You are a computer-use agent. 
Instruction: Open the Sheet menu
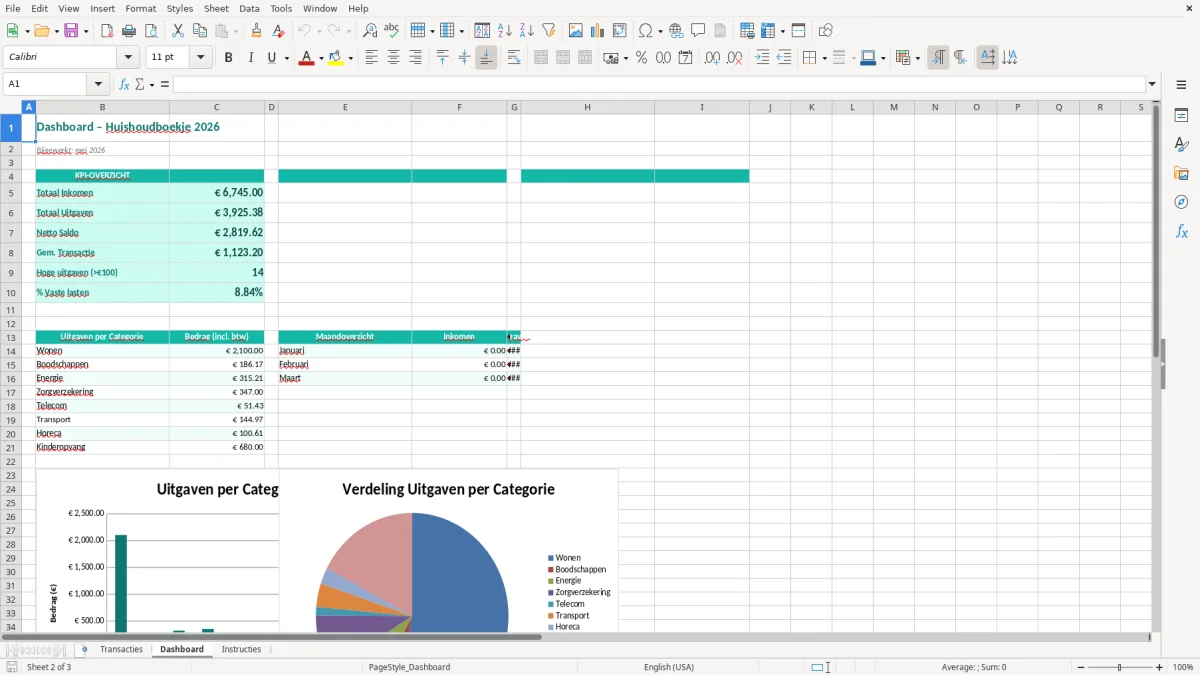point(216,8)
